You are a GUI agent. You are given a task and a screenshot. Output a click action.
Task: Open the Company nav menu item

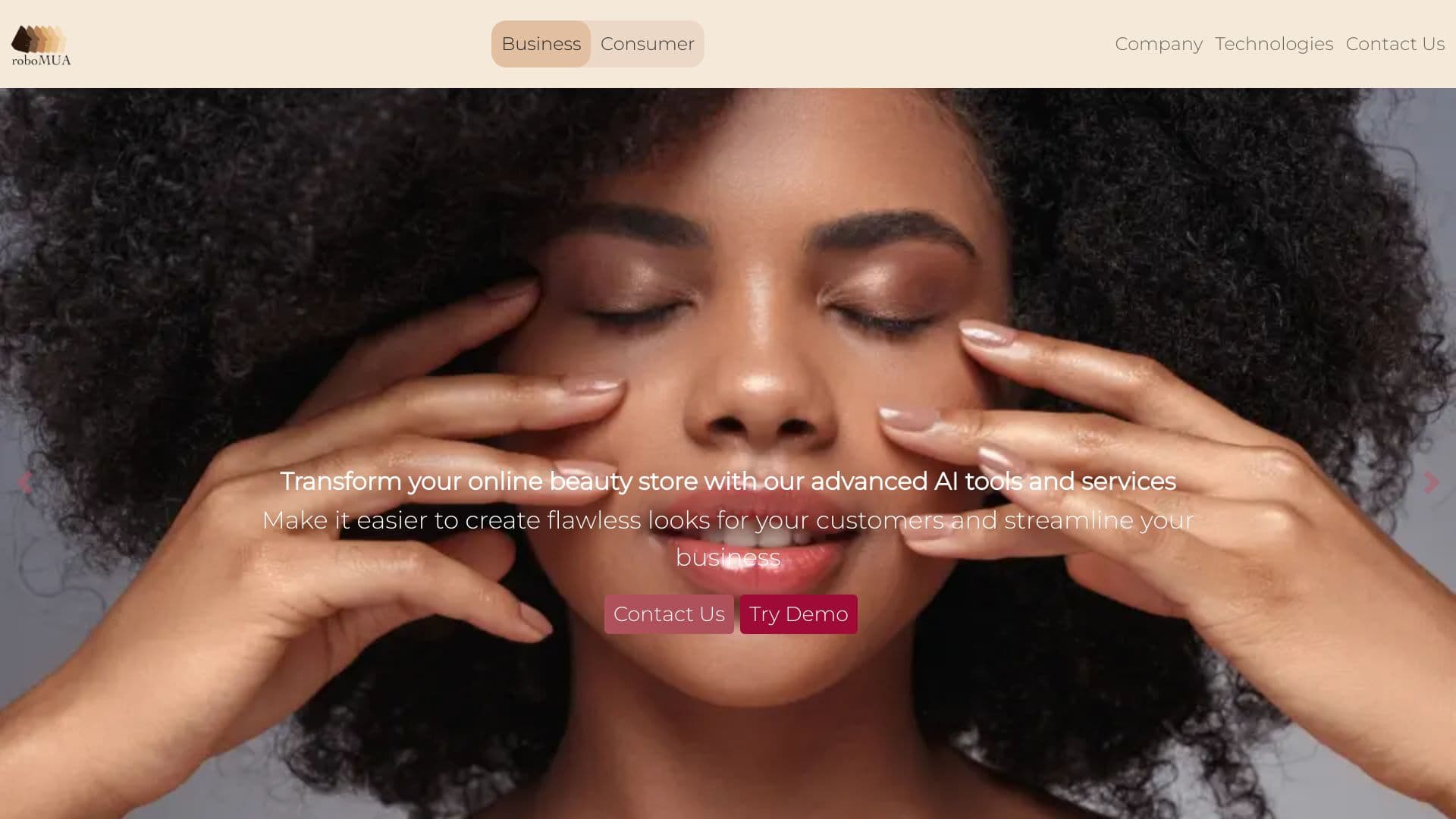[x=1158, y=44]
